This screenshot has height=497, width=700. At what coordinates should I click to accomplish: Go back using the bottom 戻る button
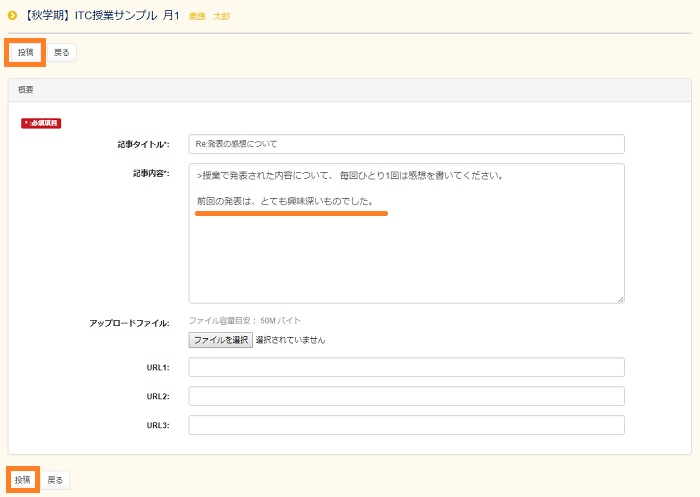(x=55, y=480)
